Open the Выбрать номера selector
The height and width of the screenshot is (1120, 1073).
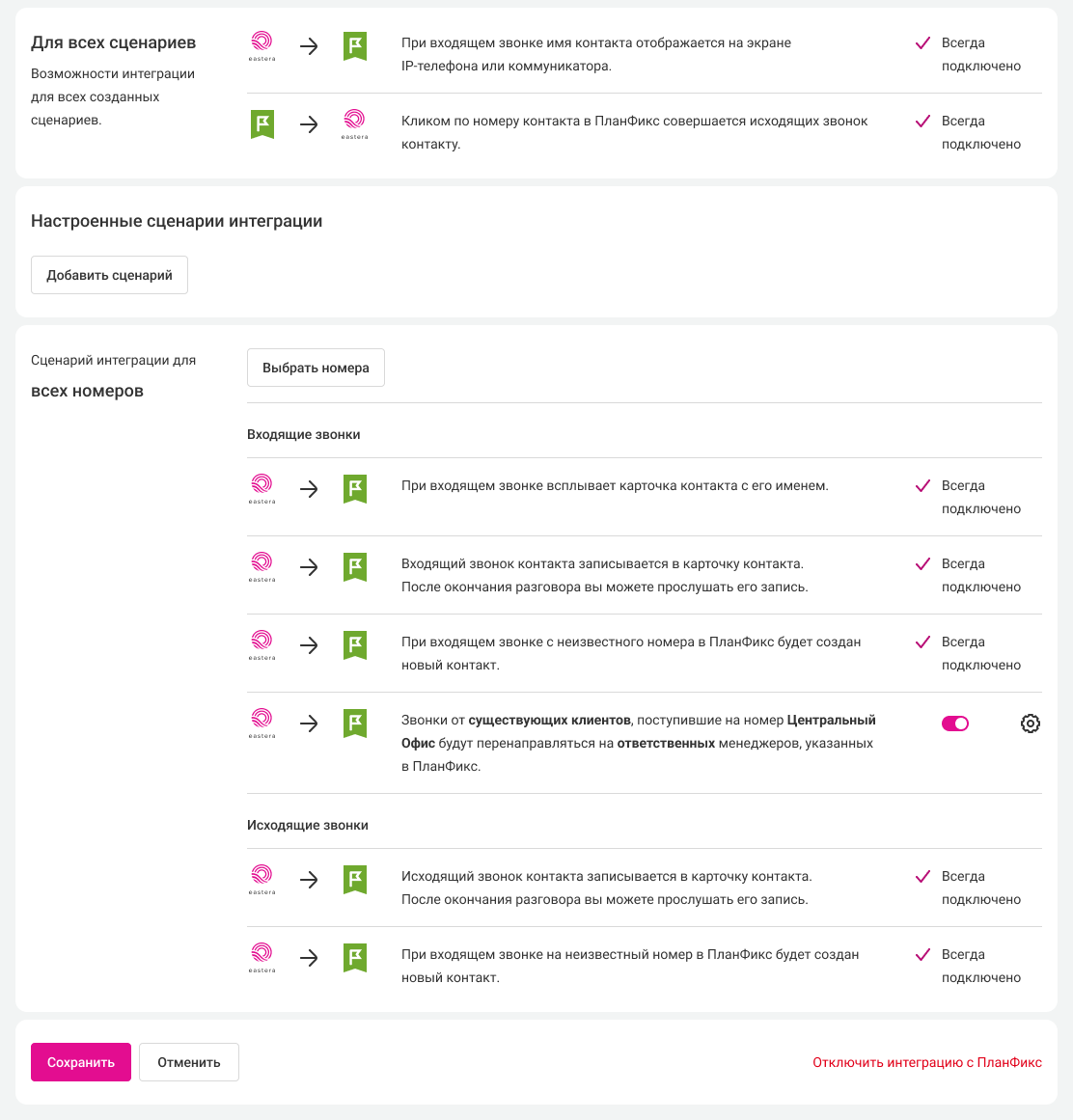[x=316, y=368]
